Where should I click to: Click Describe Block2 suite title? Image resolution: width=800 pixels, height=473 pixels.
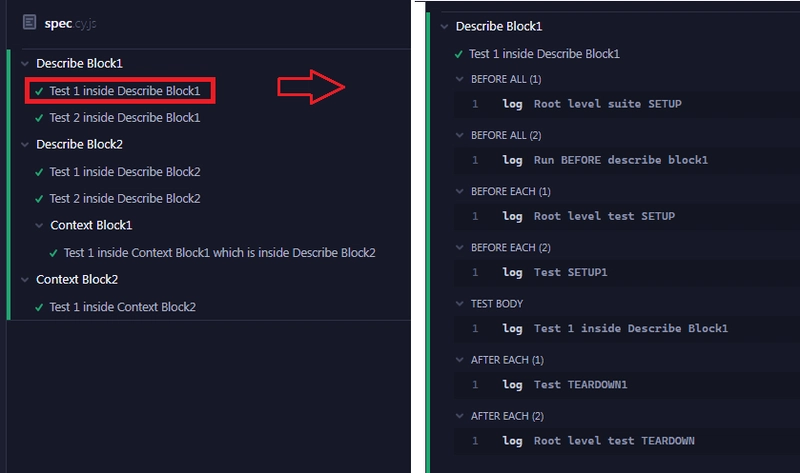(80, 144)
